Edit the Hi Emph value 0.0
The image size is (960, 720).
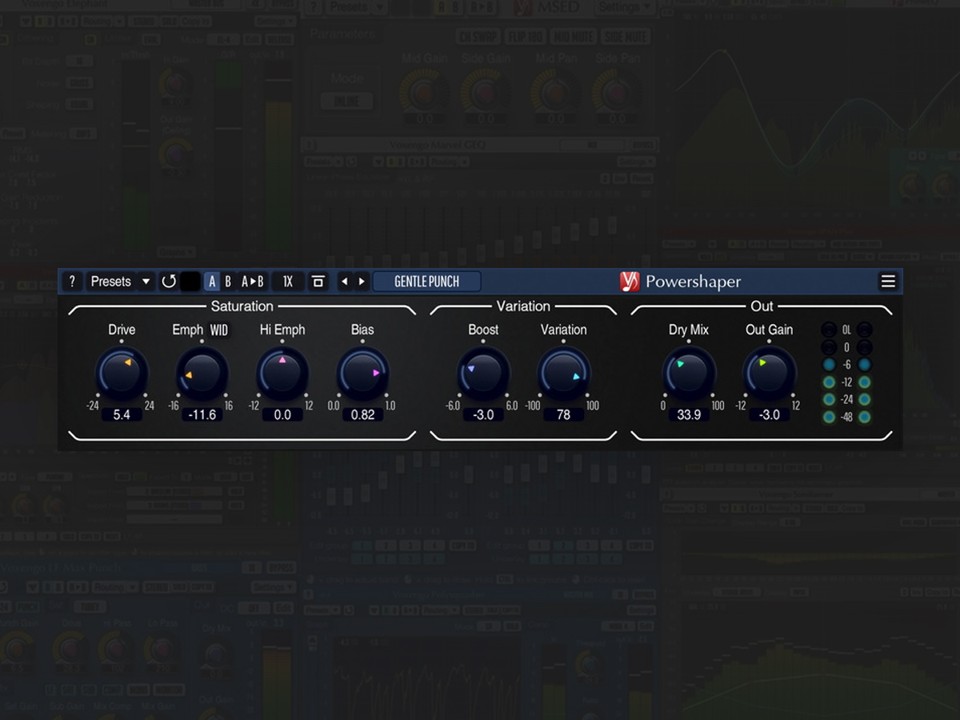coord(282,414)
